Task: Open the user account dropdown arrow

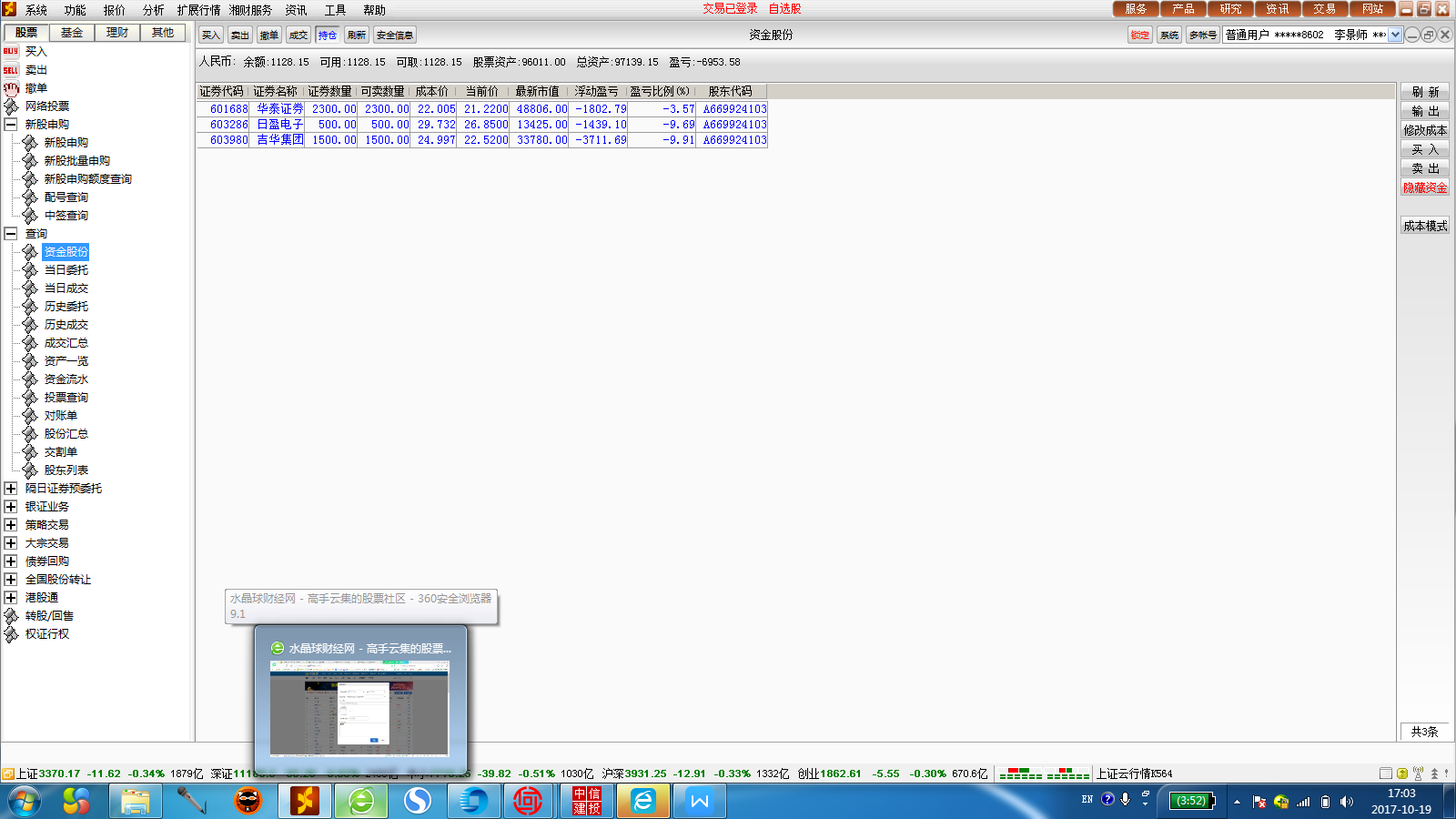Action: (x=1395, y=35)
